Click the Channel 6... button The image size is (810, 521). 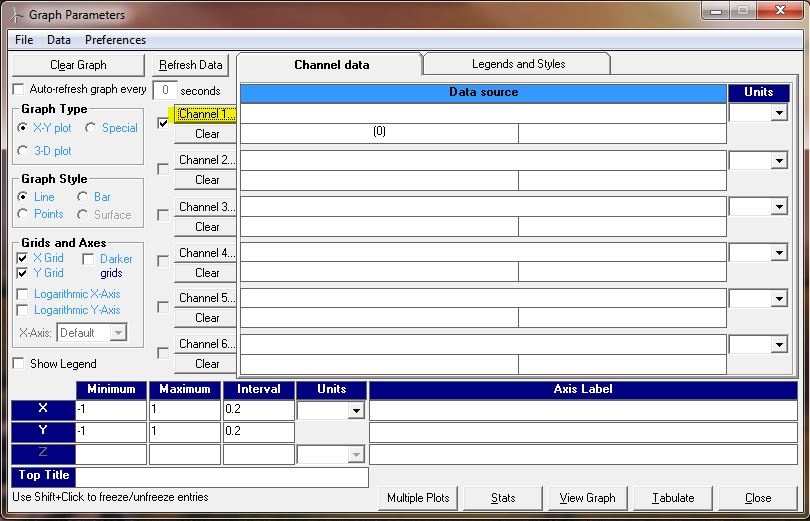tap(206, 344)
